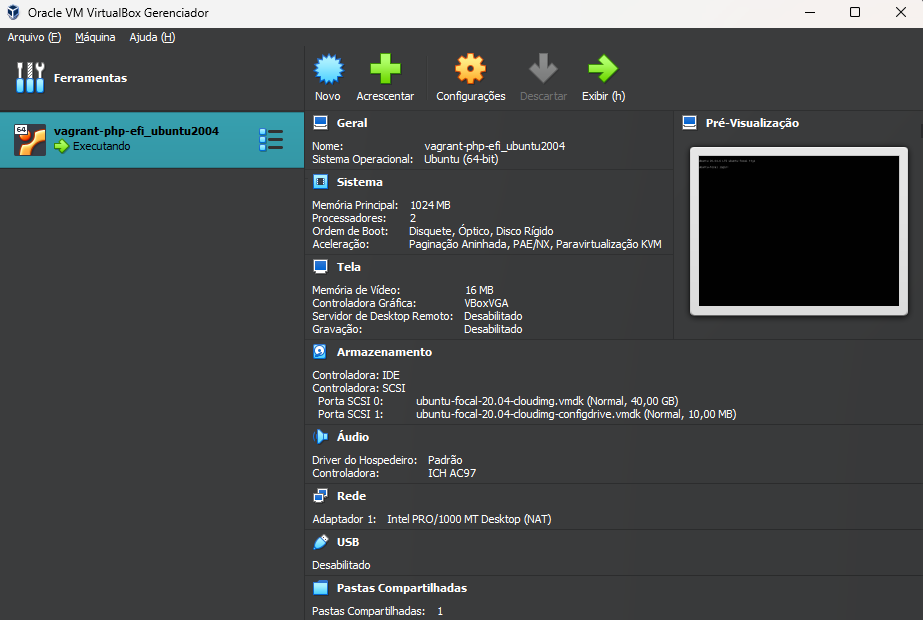Click the memory value 1024 MB

(430, 205)
